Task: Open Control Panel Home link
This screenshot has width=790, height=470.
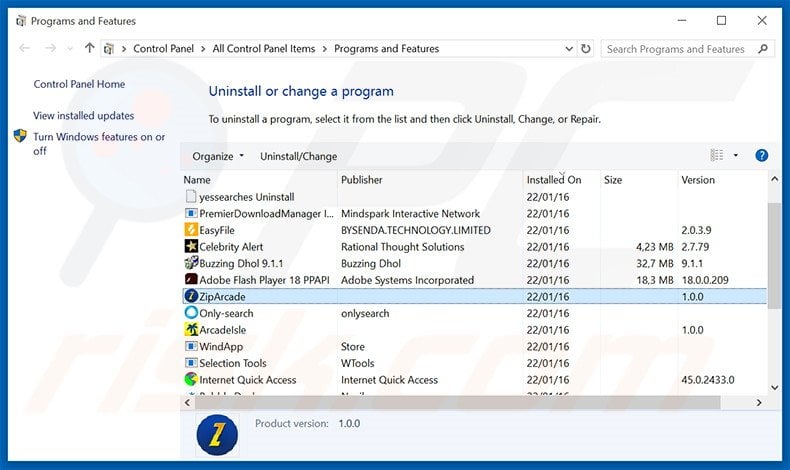Action: tap(79, 84)
